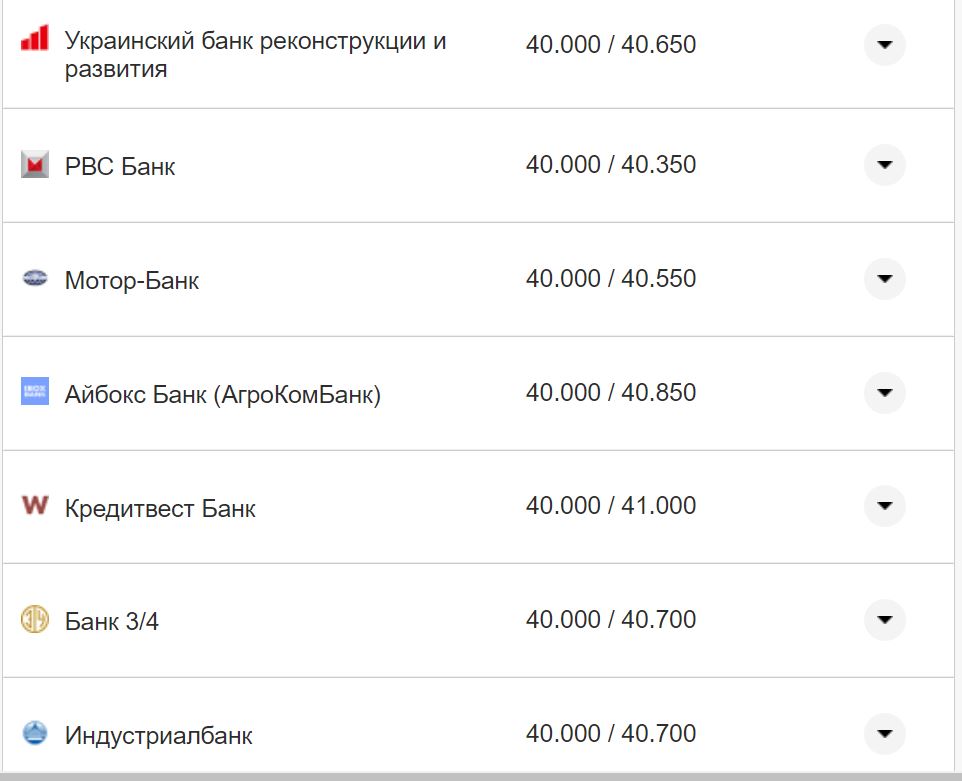Click the РВС Банк red logo

pos(36,165)
